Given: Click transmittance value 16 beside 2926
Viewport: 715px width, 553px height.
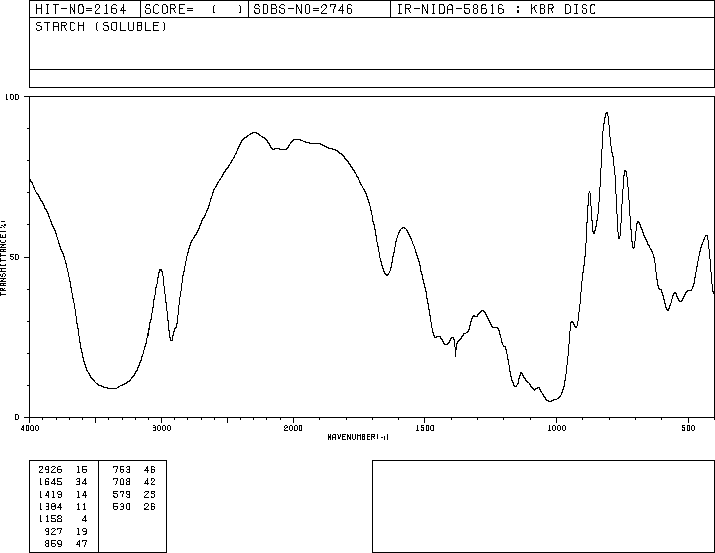Looking at the screenshot, I should pos(82,470).
